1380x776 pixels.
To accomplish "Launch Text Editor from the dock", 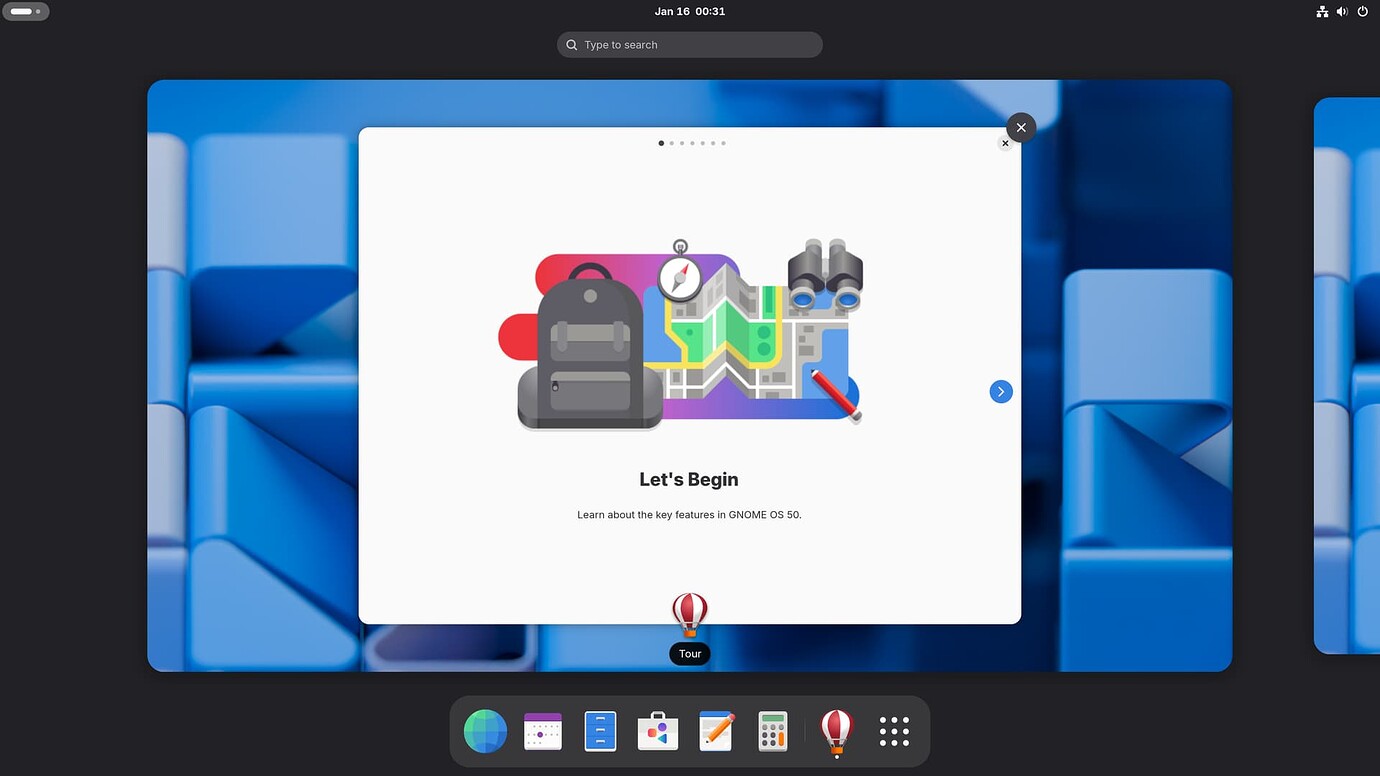I will click(716, 732).
